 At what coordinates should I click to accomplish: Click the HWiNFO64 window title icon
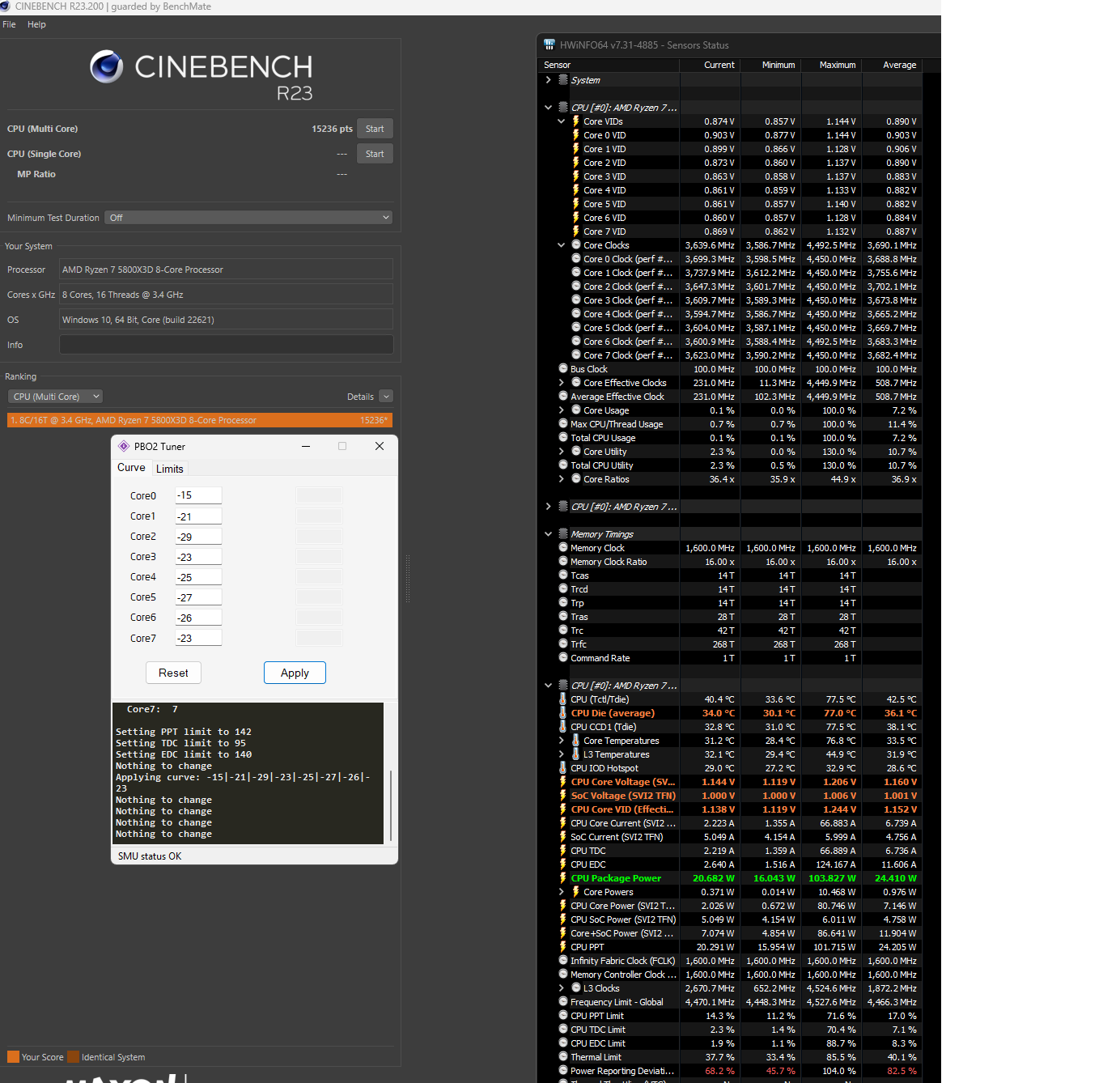coord(549,45)
